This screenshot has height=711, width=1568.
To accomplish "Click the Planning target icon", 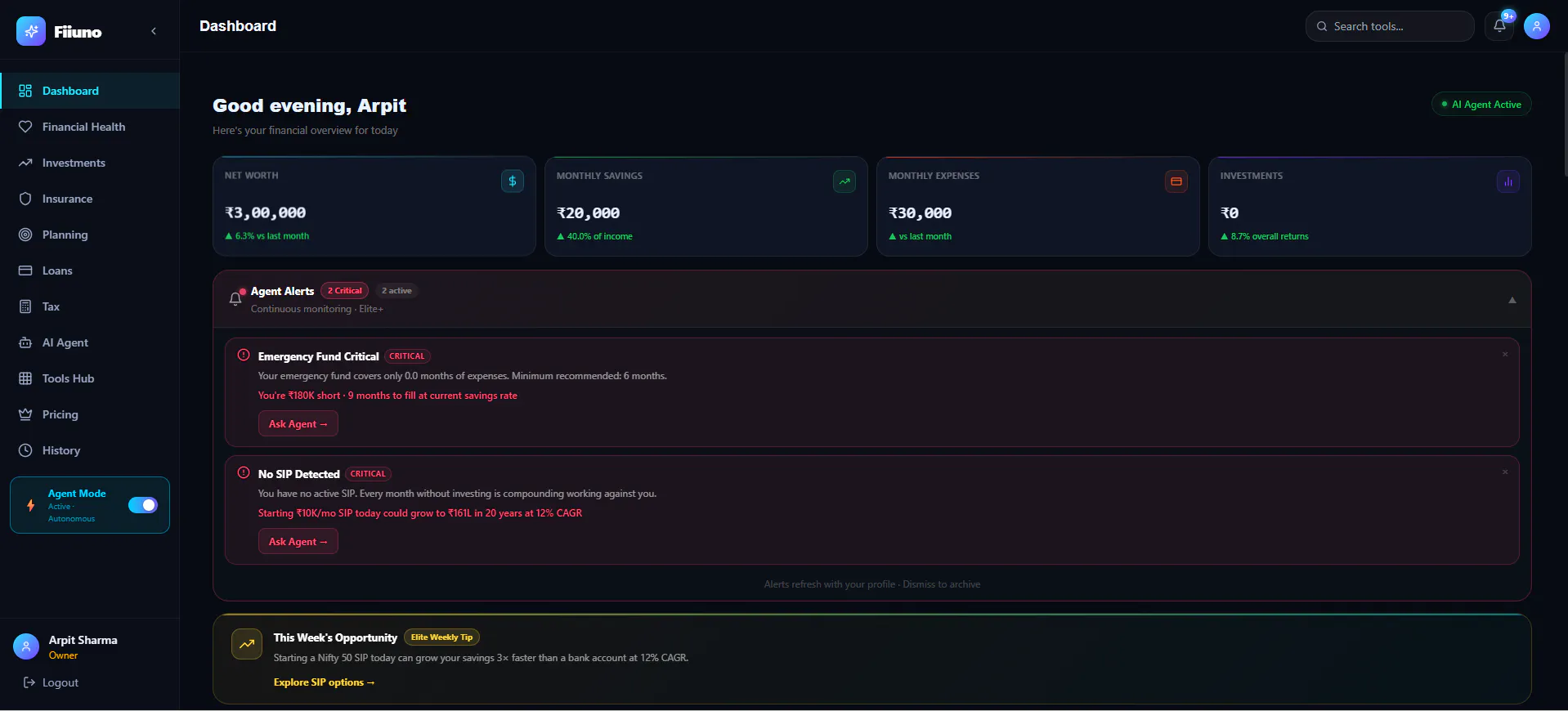I will pyautogui.click(x=25, y=235).
